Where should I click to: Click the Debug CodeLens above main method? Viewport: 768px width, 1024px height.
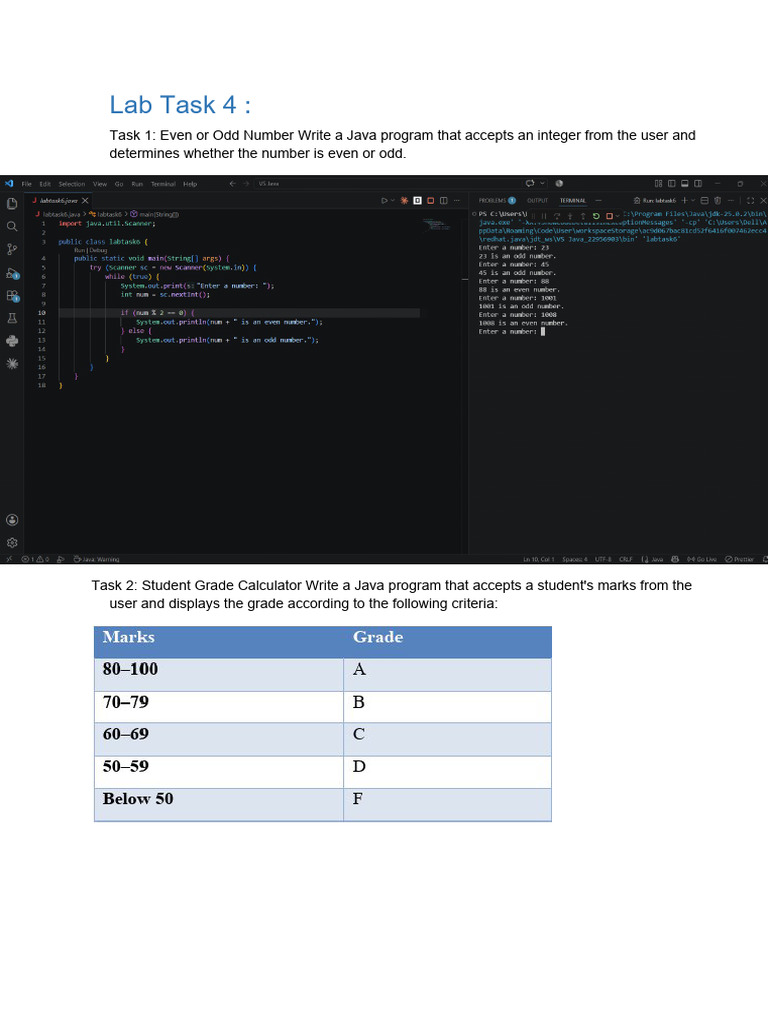(98, 250)
